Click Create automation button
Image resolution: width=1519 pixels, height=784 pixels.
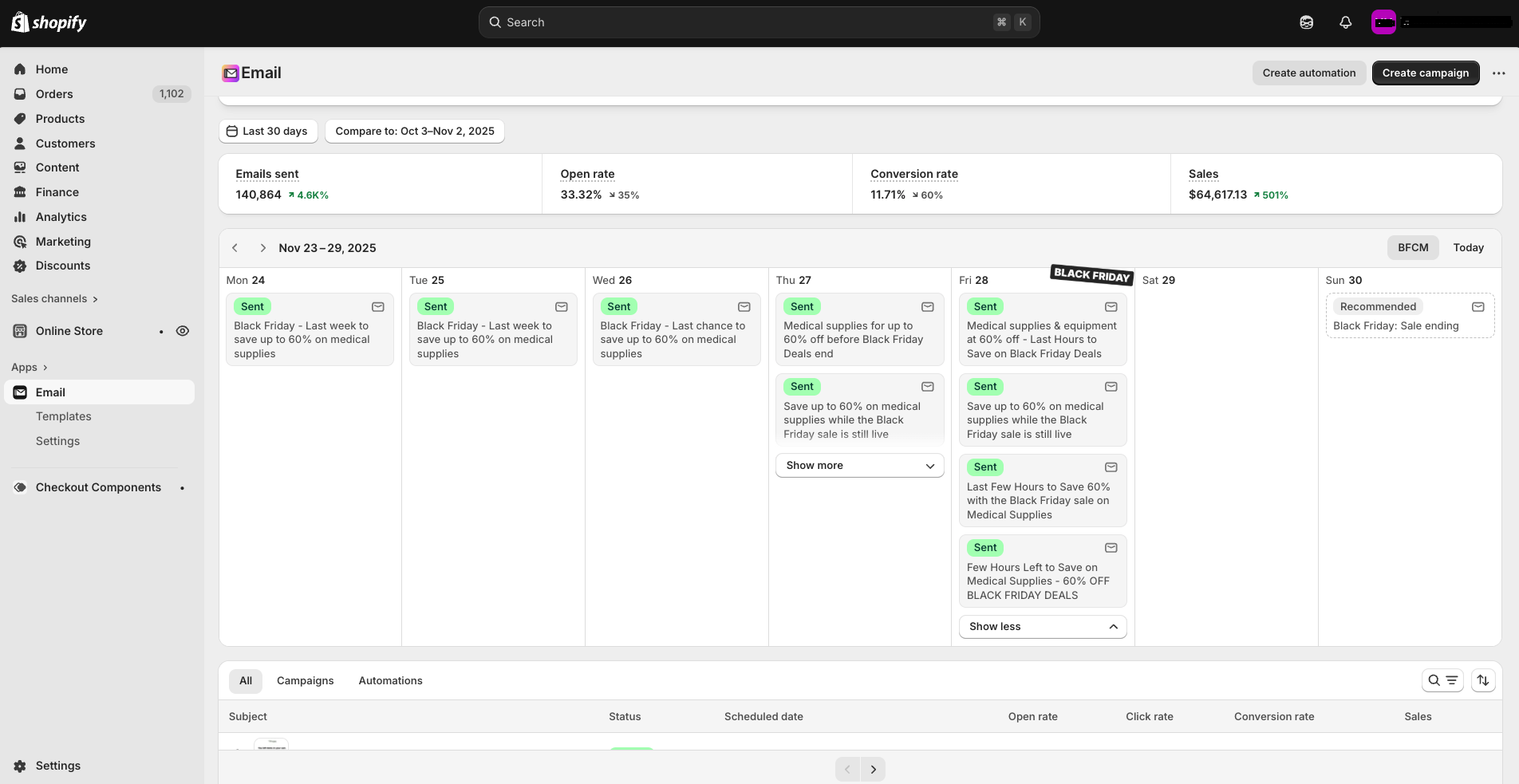point(1309,73)
